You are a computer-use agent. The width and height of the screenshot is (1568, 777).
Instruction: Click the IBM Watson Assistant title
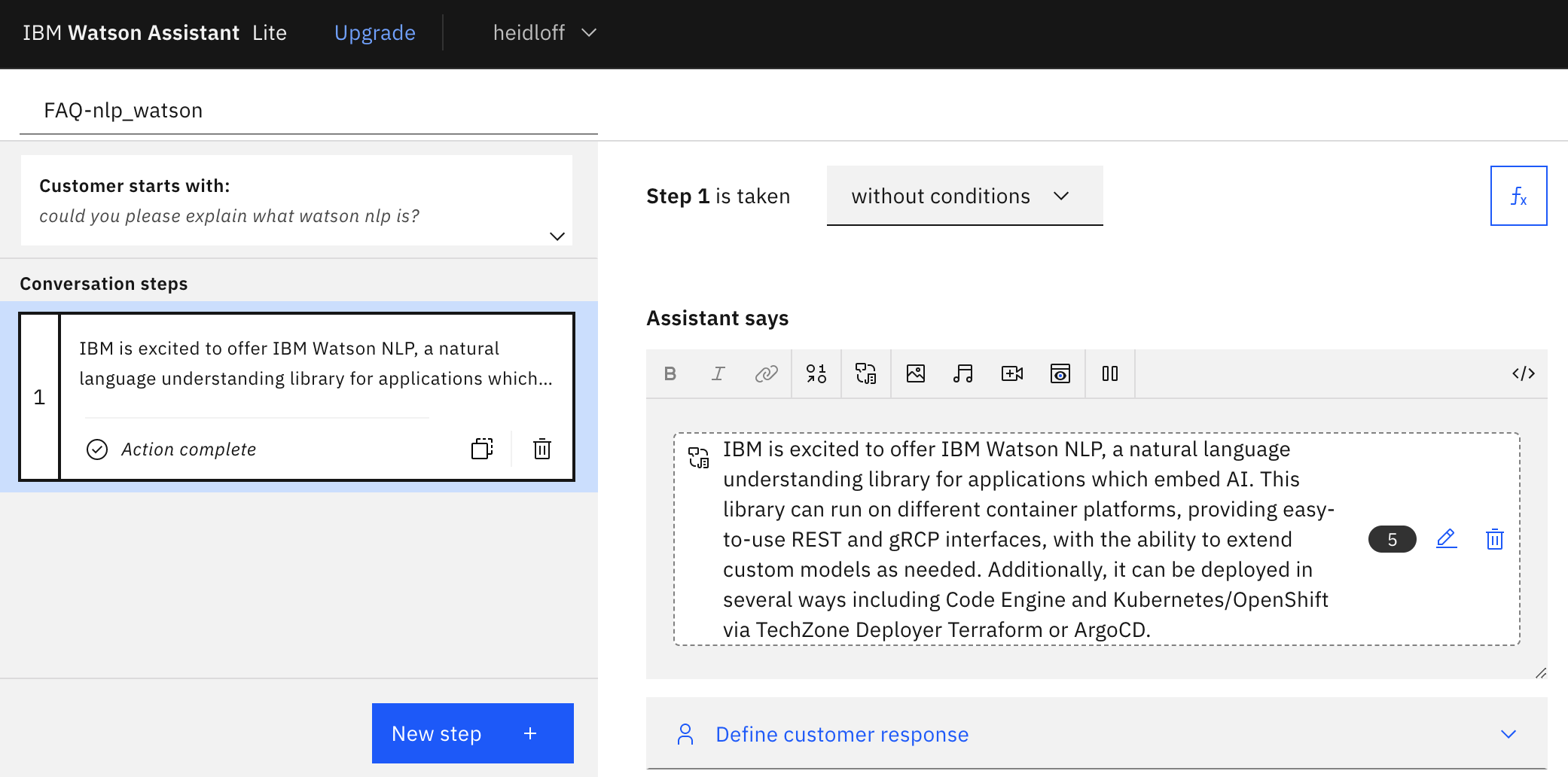point(131,33)
